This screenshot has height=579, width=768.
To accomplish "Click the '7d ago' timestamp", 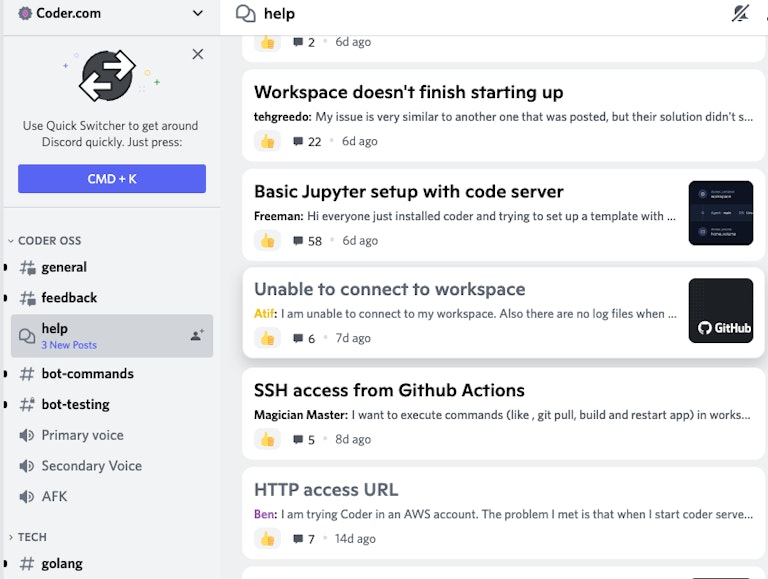I will (353, 338).
